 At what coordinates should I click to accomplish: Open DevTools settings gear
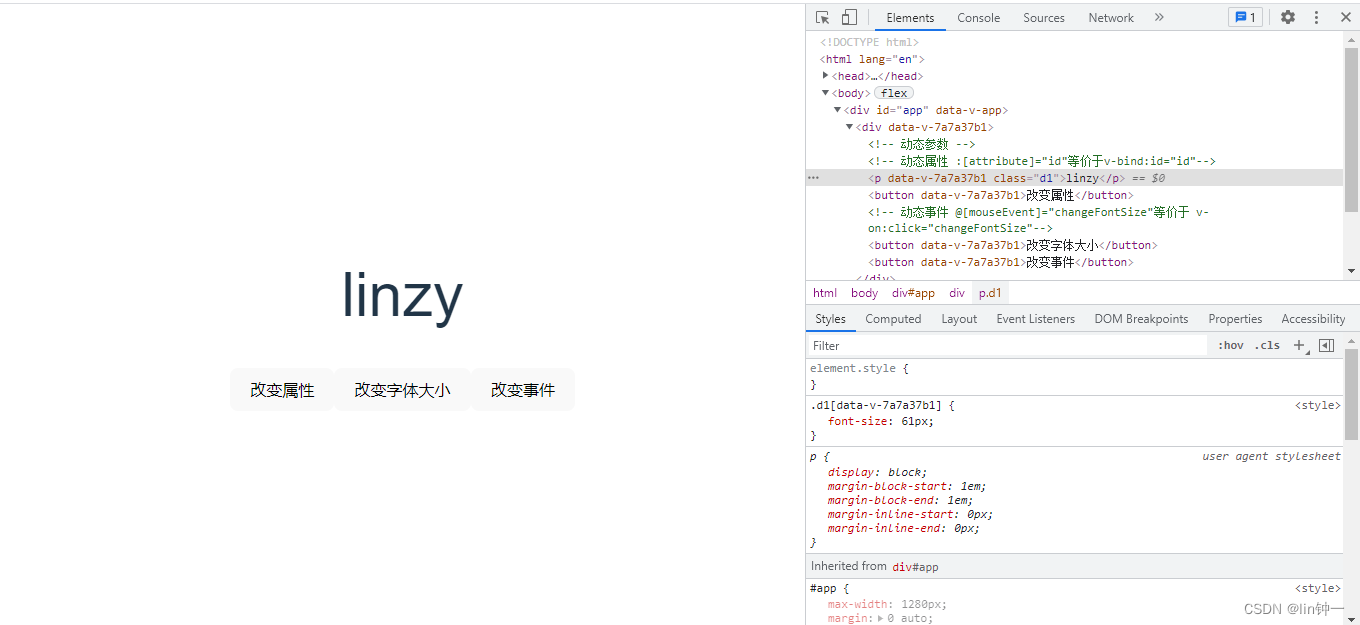point(1288,18)
